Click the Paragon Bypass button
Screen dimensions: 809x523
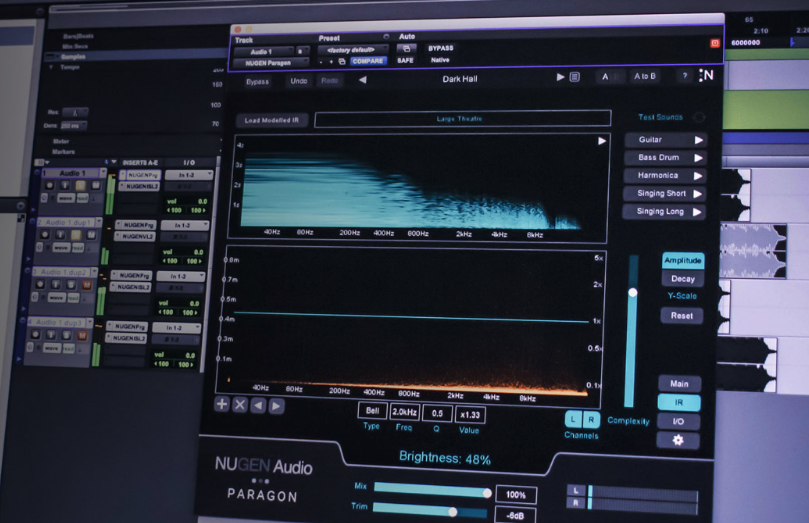tap(257, 82)
